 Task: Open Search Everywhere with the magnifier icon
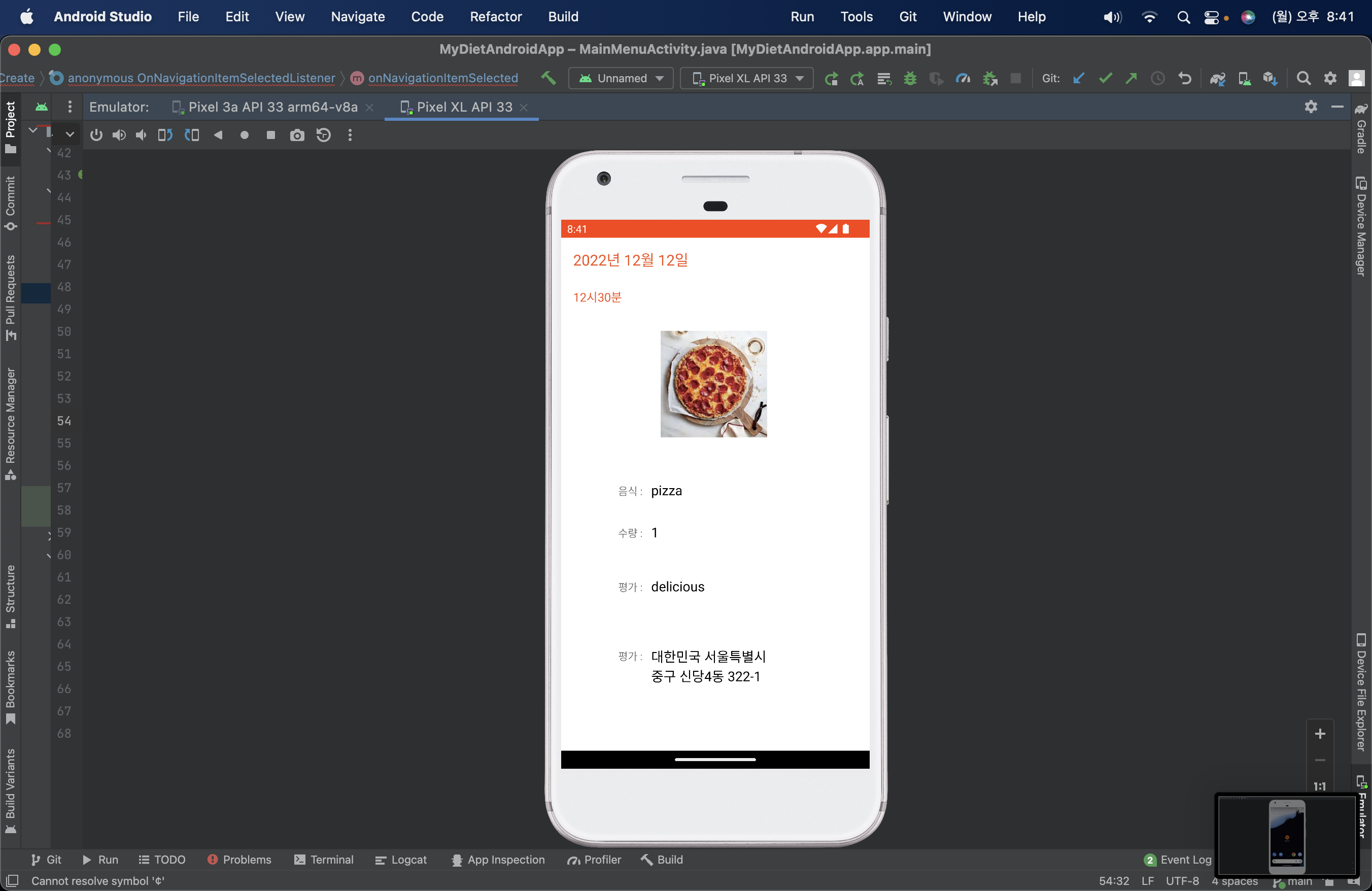click(x=1304, y=78)
